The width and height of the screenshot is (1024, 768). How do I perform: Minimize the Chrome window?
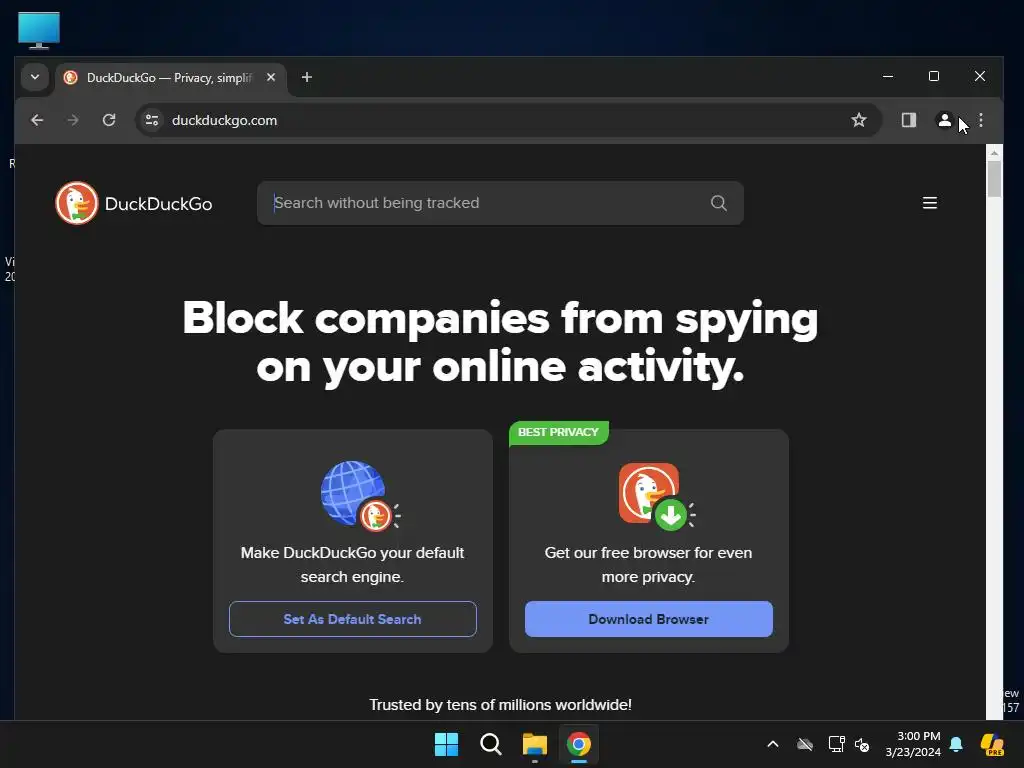pos(888,76)
